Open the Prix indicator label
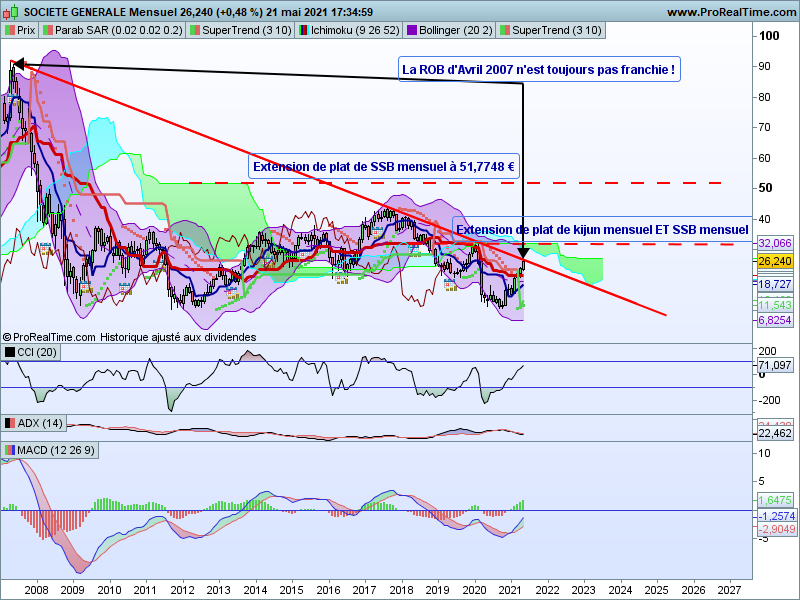Screen dimensions: 800x600 (x=20, y=30)
